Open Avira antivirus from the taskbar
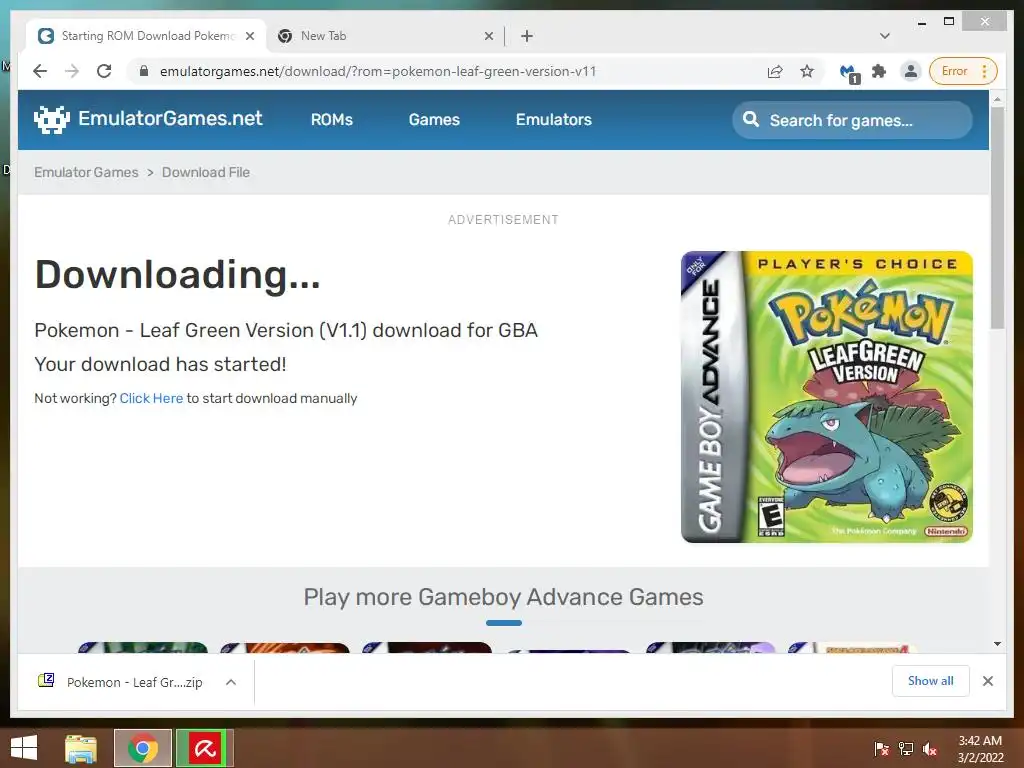Viewport: 1024px width, 768px height. 204,748
